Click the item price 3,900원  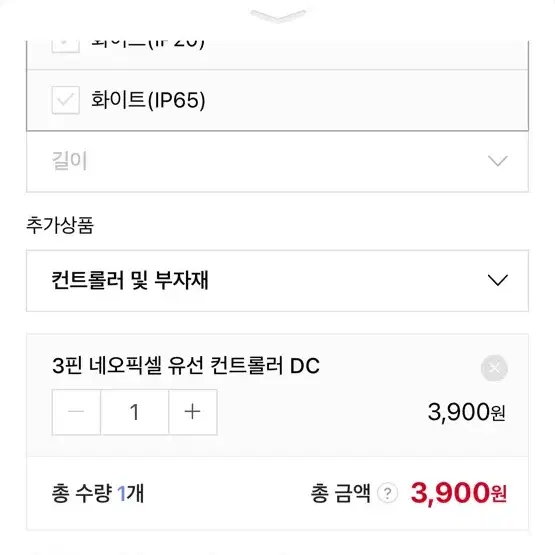point(467,412)
